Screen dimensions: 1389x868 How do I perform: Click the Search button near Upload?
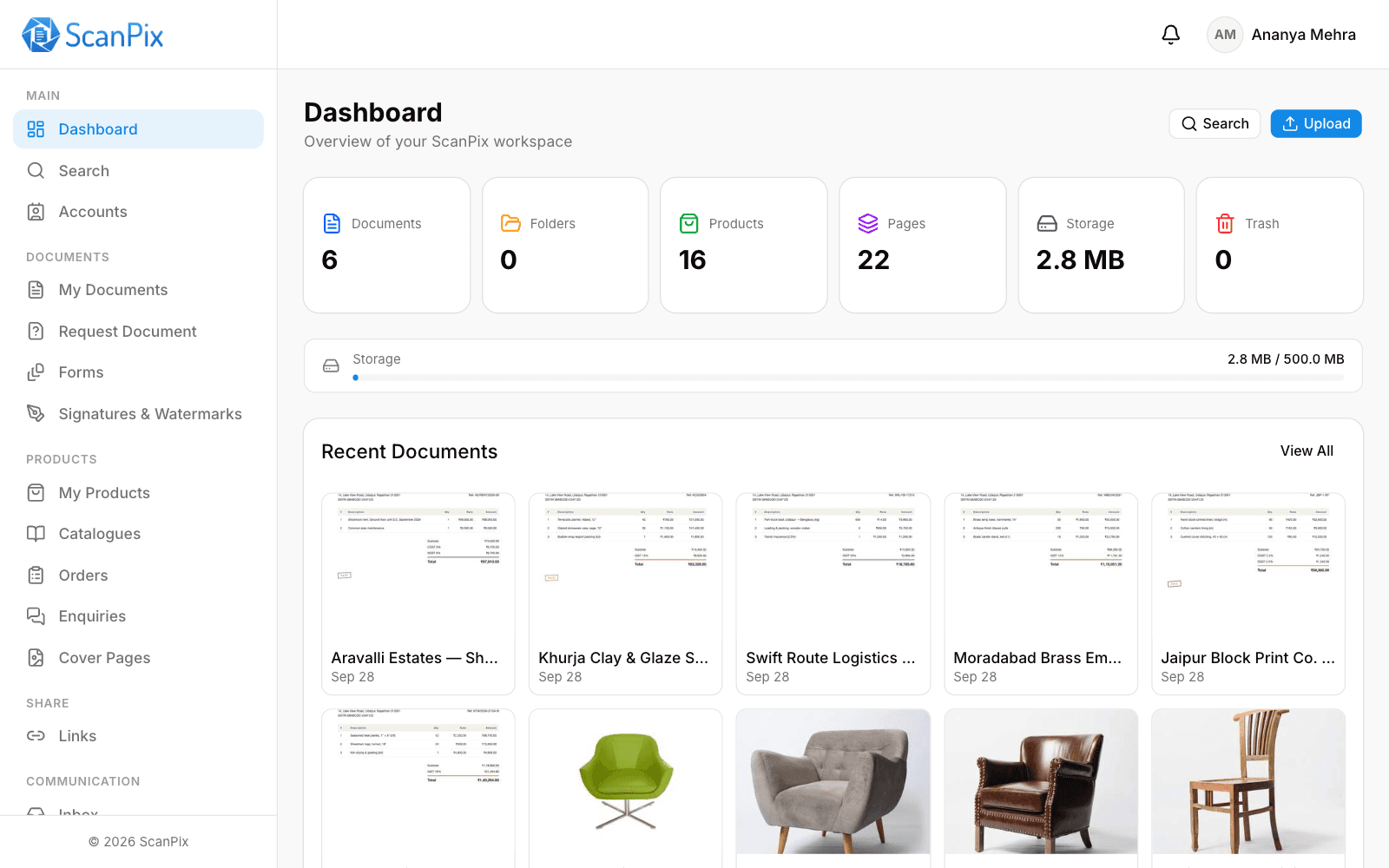1215,123
